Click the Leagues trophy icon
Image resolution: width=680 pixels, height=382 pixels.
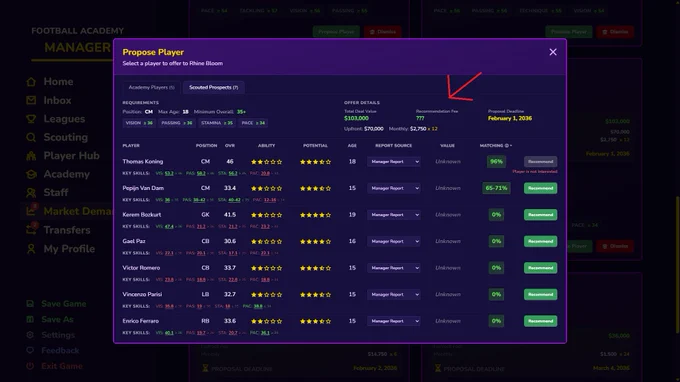coord(31,118)
